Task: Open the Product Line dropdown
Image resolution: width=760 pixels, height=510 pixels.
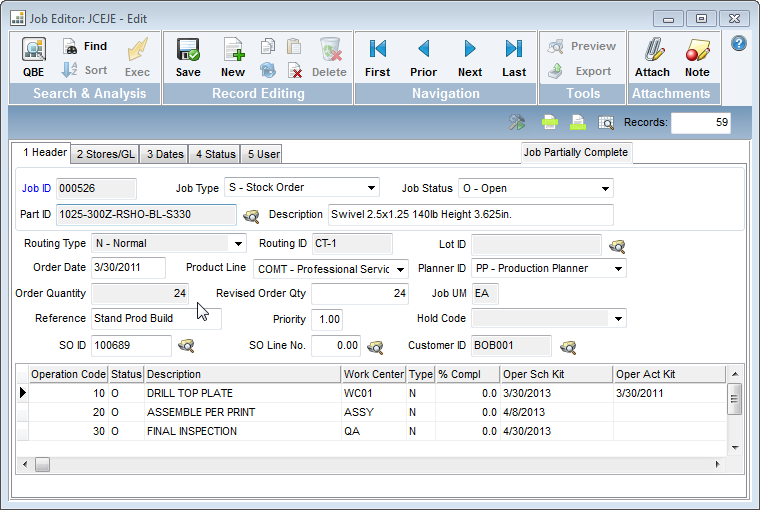Action: point(400,269)
